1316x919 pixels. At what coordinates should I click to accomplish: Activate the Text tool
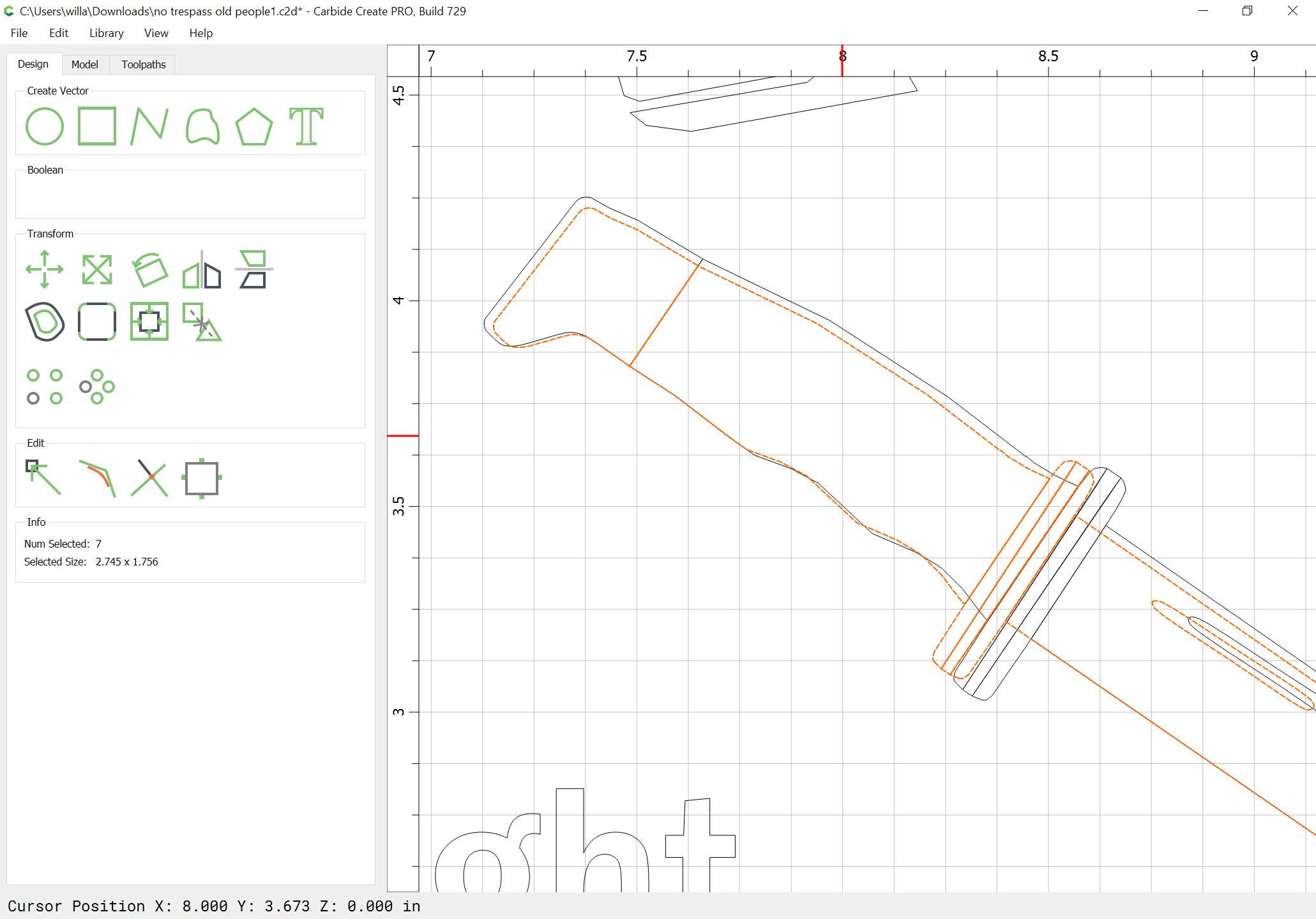(x=306, y=126)
